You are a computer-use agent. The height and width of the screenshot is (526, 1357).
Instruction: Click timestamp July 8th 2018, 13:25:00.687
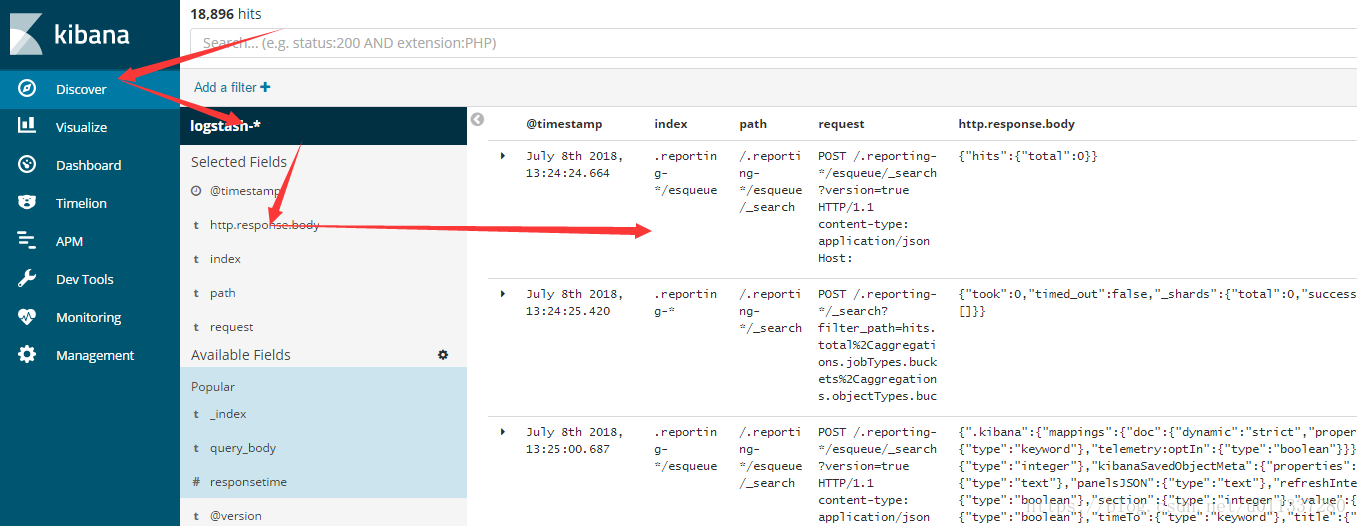pyautogui.click(x=574, y=440)
